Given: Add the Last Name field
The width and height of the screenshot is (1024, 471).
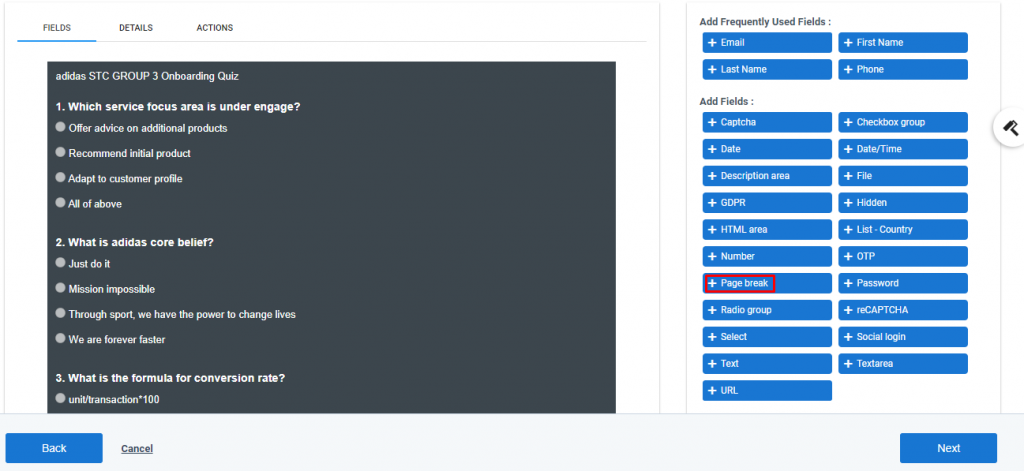Looking at the screenshot, I should pyautogui.click(x=767, y=69).
